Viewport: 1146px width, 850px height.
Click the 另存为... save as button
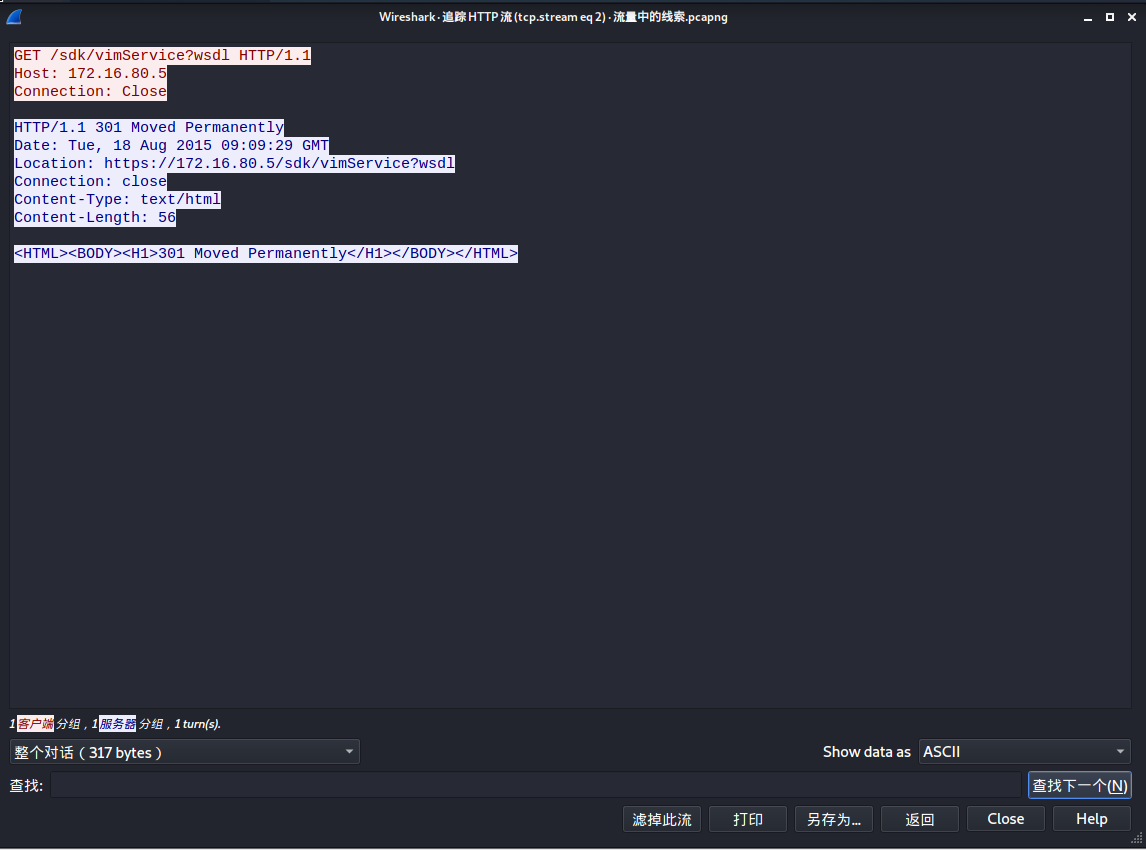pos(834,819)
